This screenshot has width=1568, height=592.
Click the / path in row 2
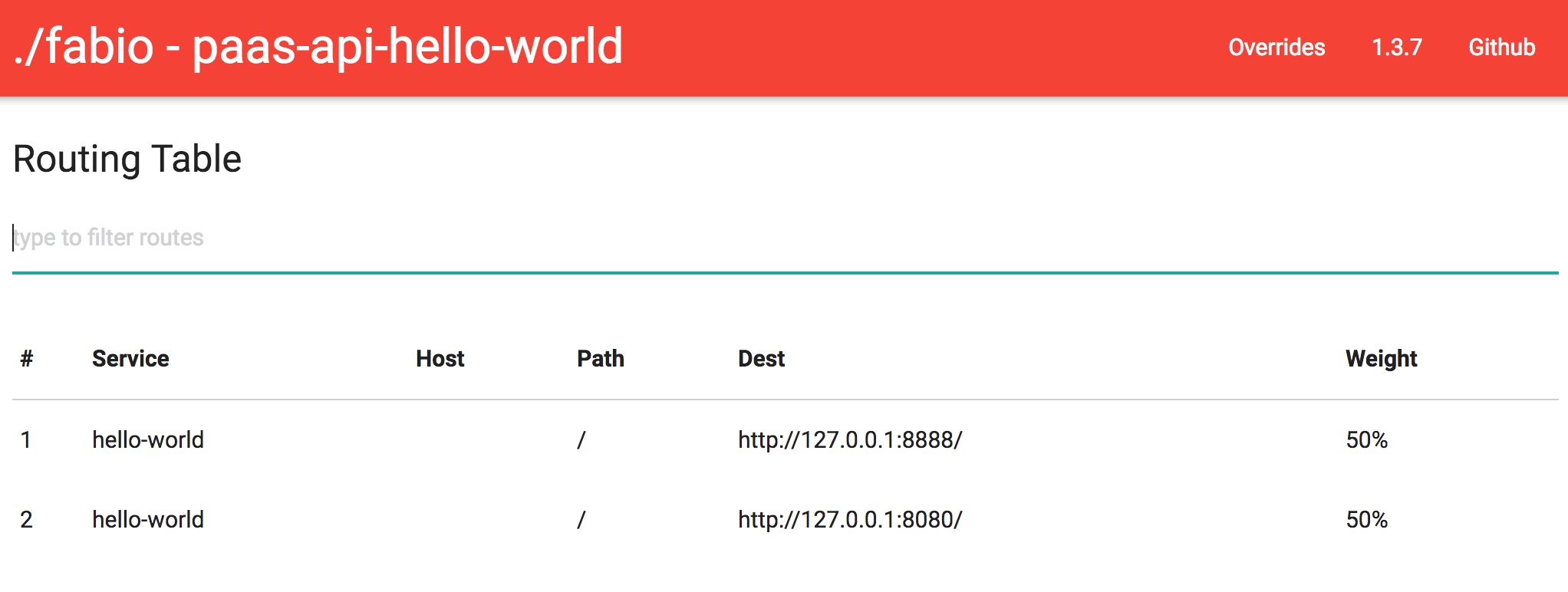coord(581,520)
